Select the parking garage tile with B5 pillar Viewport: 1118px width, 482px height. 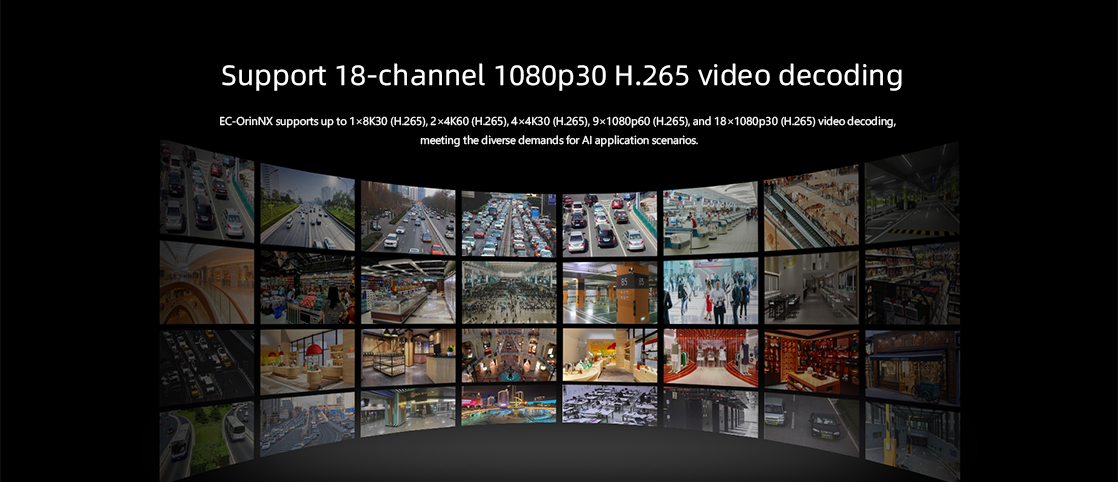(x=610, y=292)
